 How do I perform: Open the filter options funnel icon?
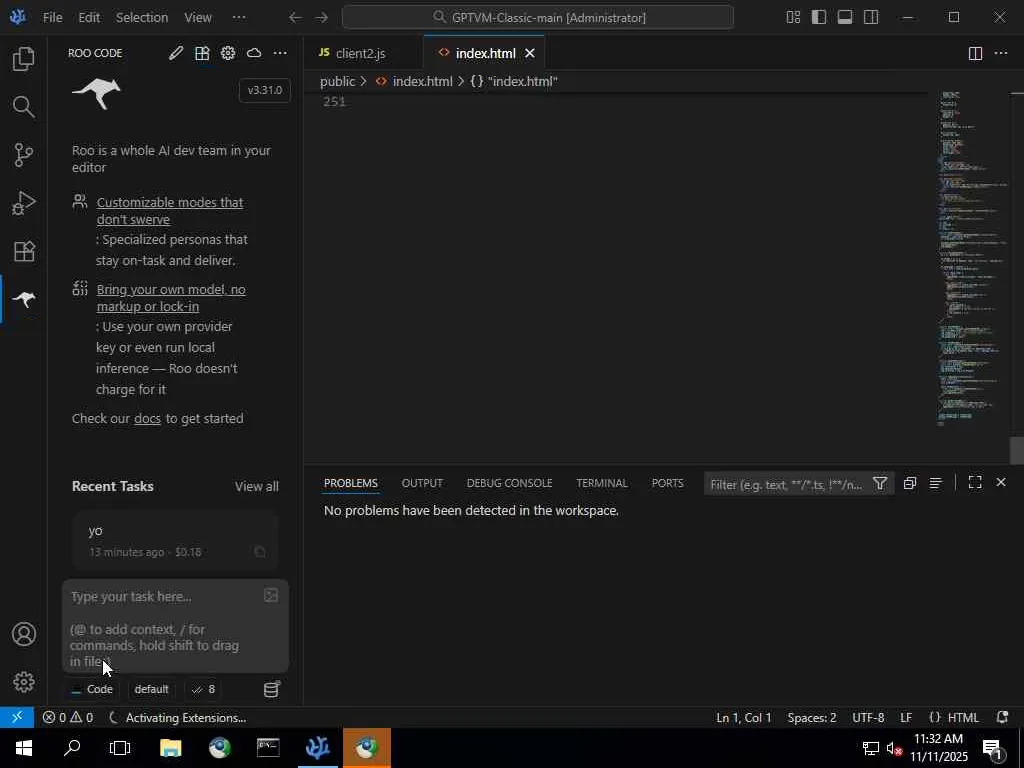click(x=880, y=483)
